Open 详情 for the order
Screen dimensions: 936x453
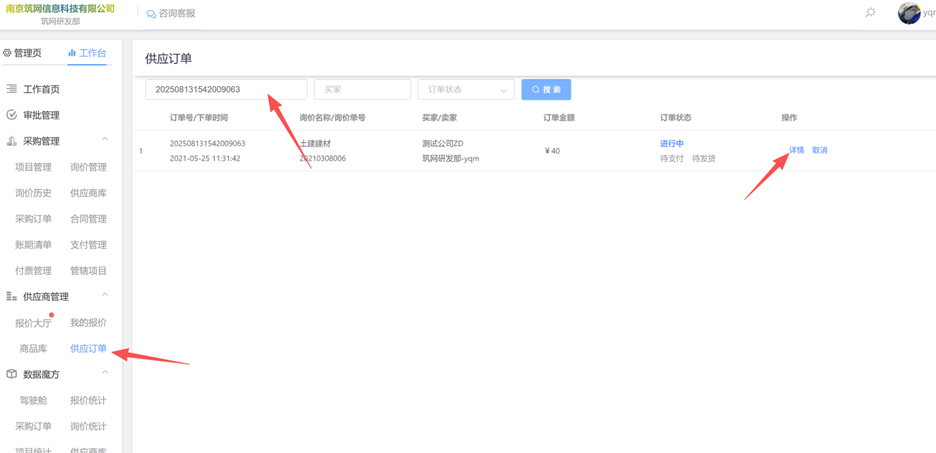point(796,150)
